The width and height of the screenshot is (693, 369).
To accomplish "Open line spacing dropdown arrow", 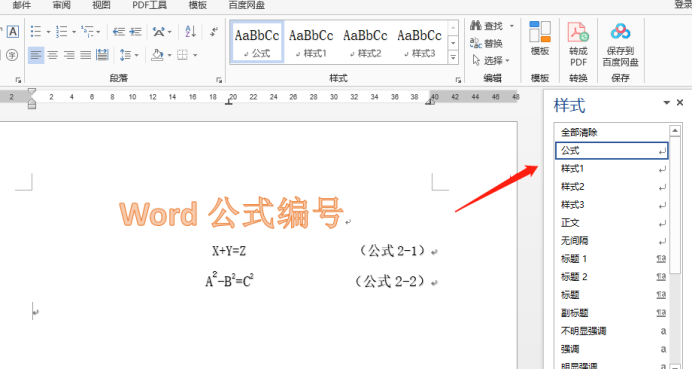I will click(137, 55).
